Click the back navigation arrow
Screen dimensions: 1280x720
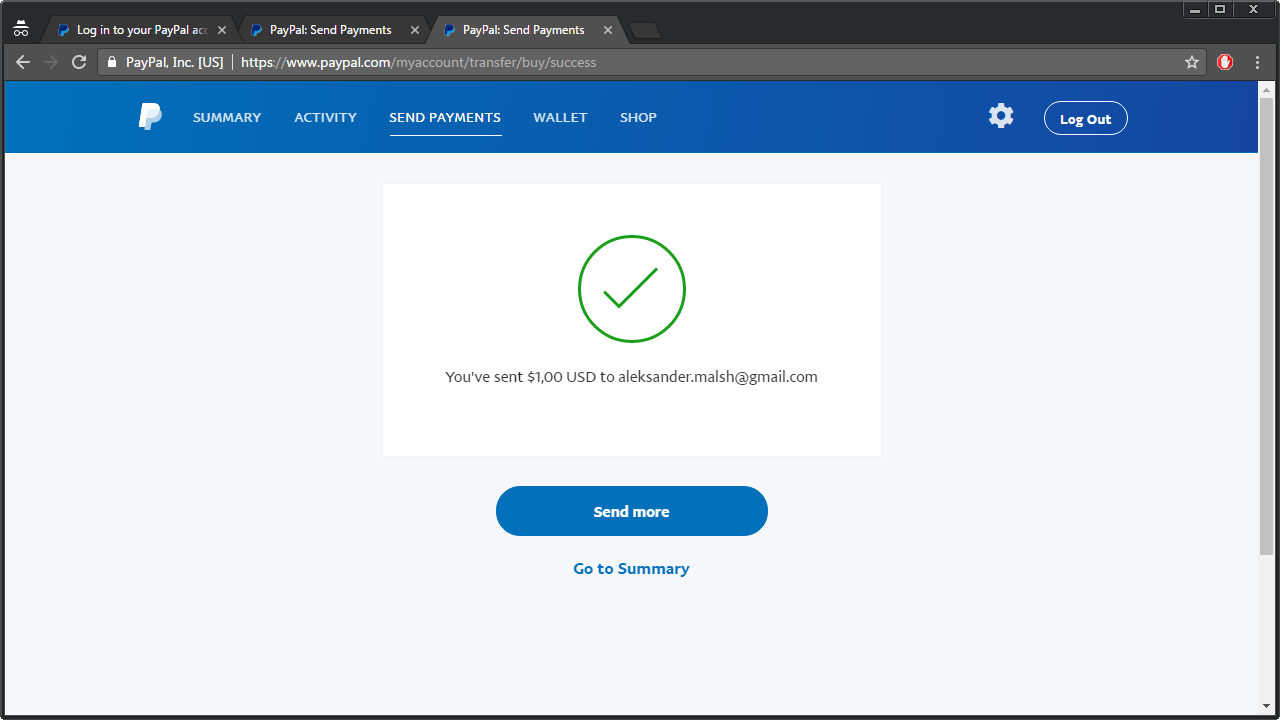[22, 62]
